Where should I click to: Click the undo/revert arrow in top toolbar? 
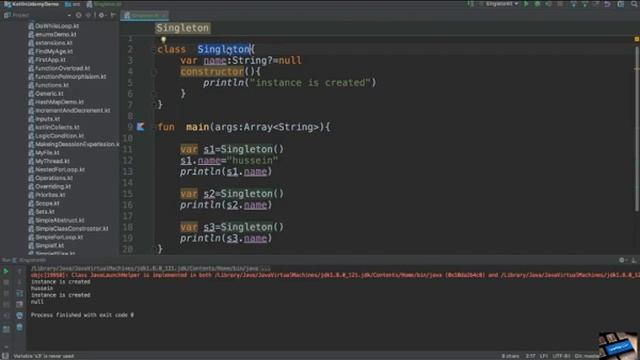(607, 4)
